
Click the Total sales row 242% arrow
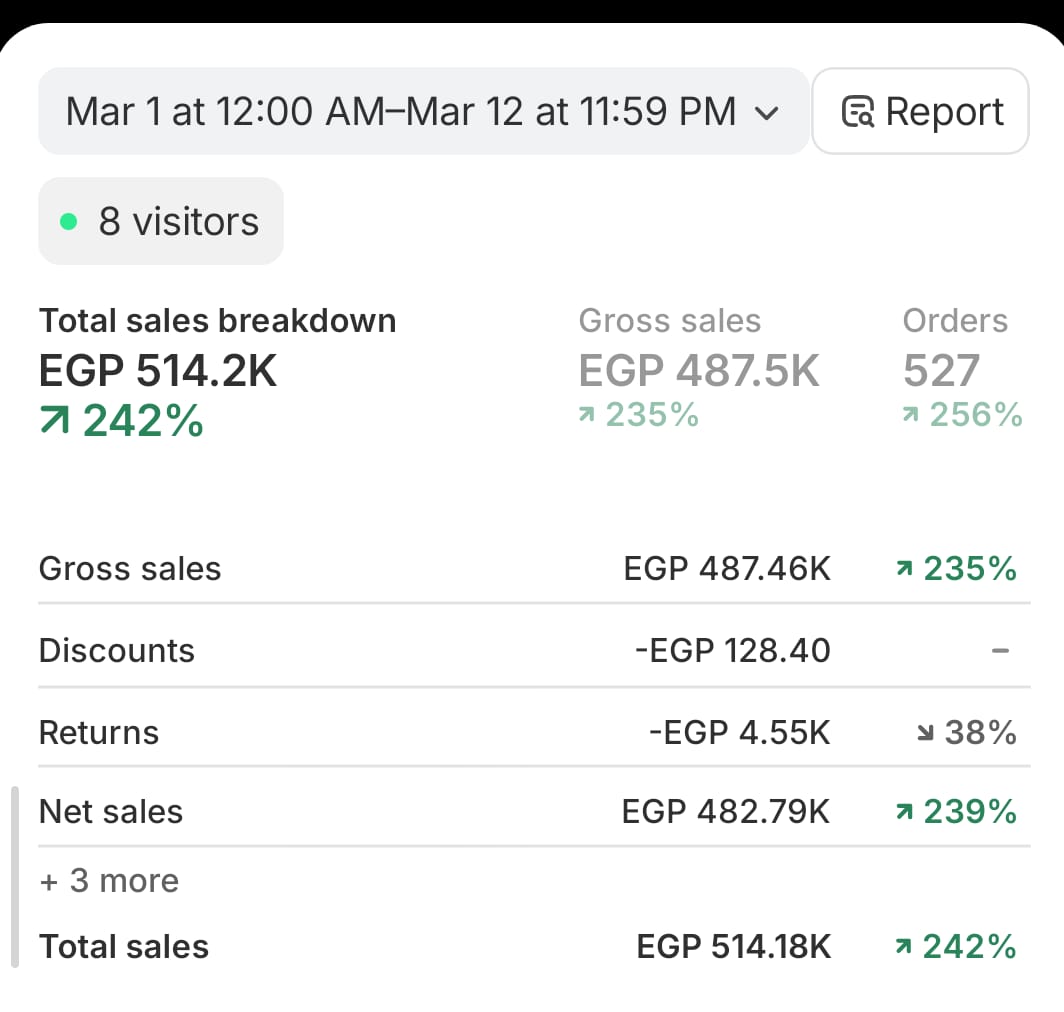[x=904, y=947]
